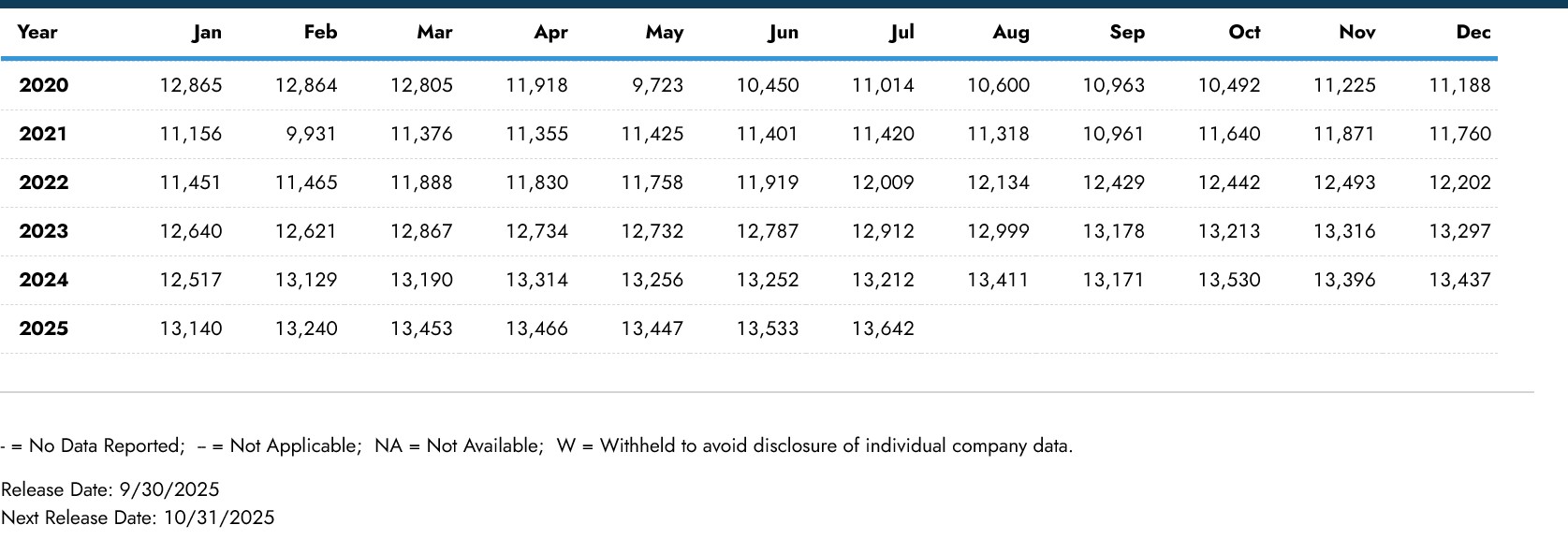Click the Withheld footnote legend text
Viewport: 1568px width, 554px height.
point(814,445)
